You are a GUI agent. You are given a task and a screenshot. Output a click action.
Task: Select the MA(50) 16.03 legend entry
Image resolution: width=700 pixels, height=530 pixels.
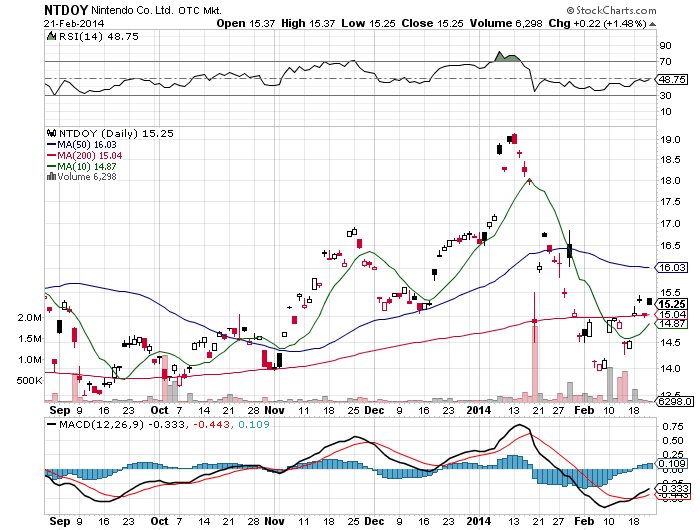click(82, 145)
